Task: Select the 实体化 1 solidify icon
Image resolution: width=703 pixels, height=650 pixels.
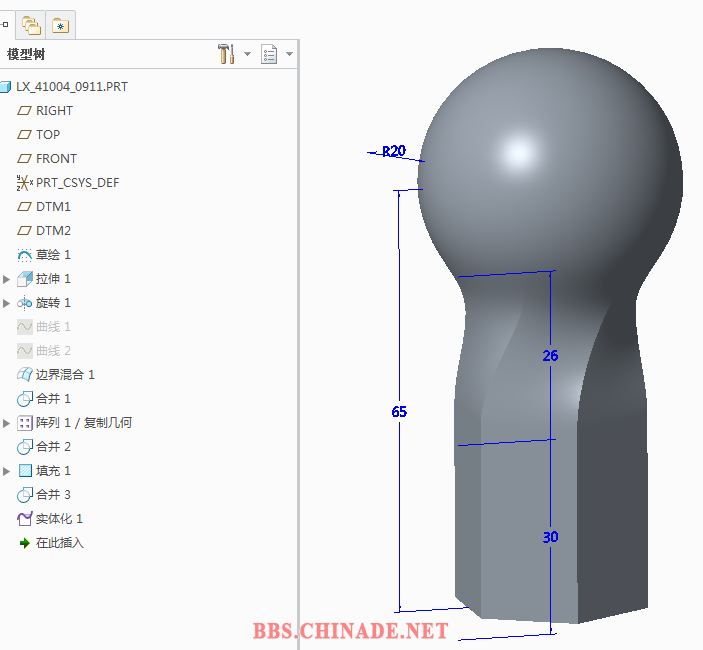Action: (x=25, y=519)
